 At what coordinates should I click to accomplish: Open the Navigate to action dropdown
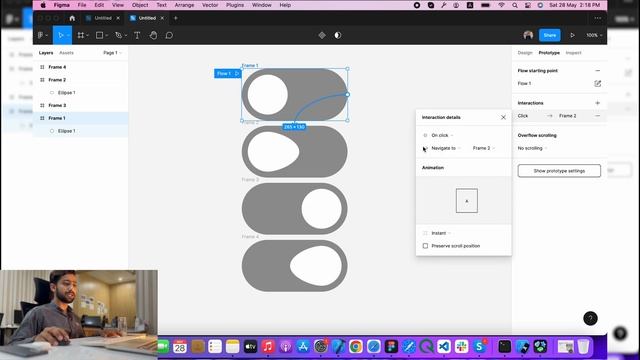[x=446, y=148]
